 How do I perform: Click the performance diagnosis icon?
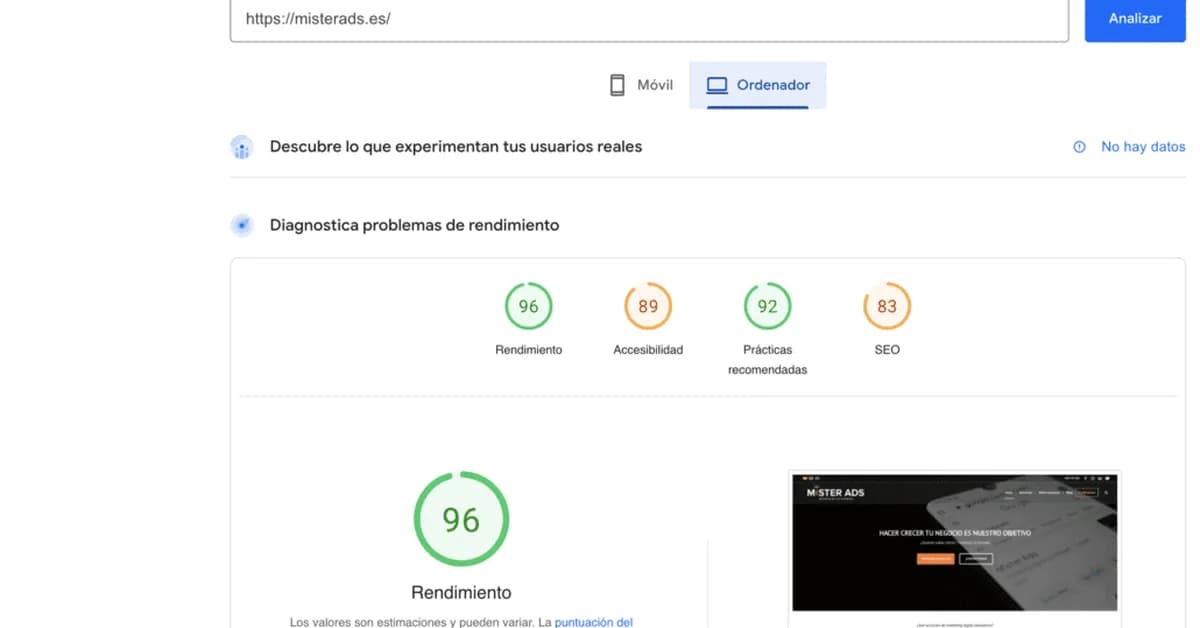point(242,225)
